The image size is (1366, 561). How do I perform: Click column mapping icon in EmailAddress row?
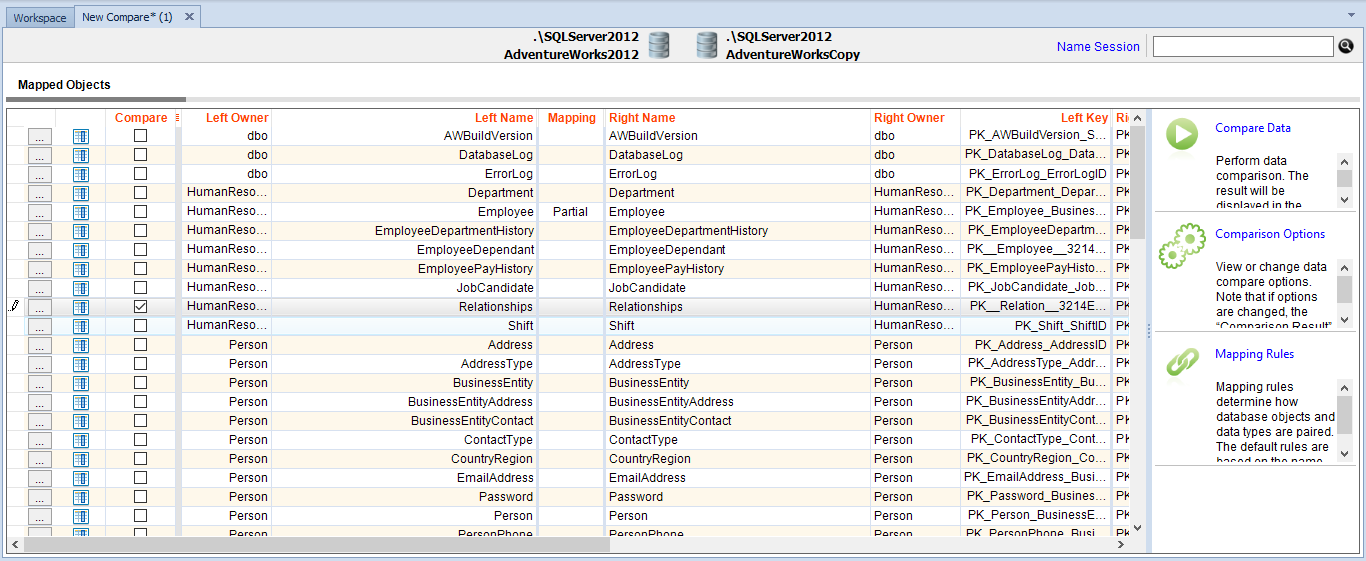pos(81,478)
